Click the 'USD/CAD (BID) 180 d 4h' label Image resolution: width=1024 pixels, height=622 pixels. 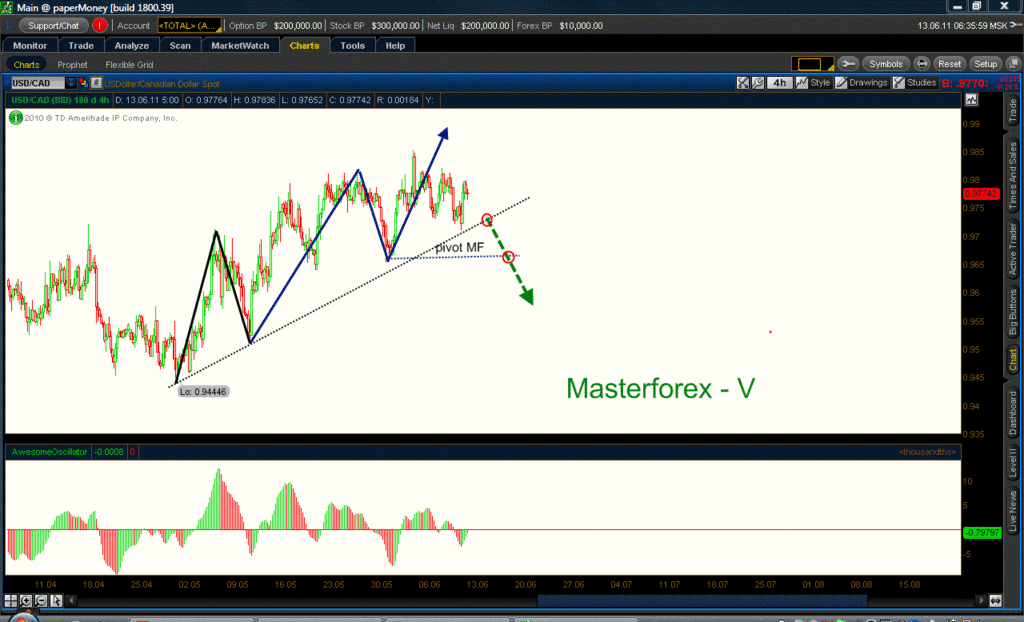(60, 100)
